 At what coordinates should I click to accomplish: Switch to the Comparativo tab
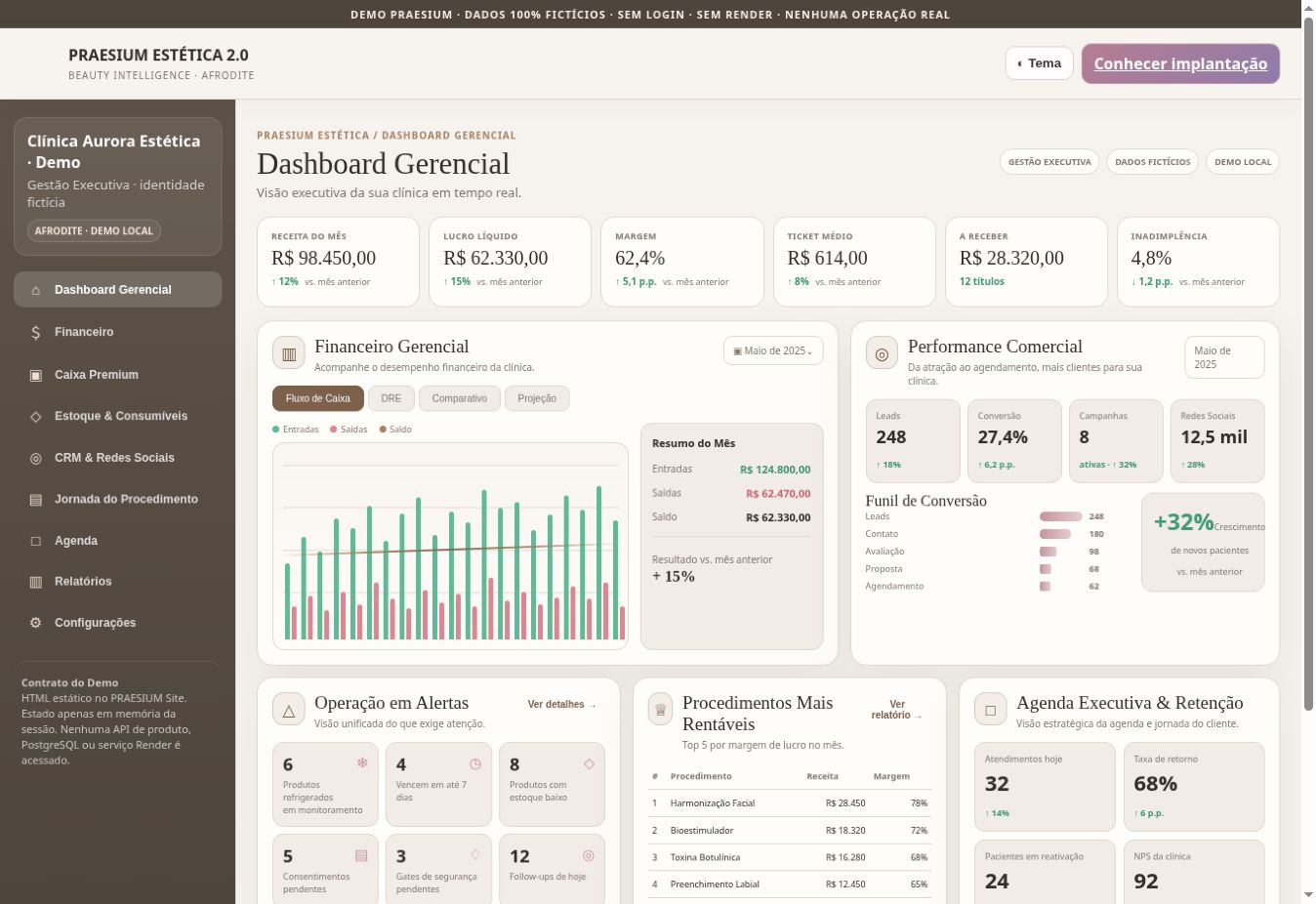(x=460, y=398)
